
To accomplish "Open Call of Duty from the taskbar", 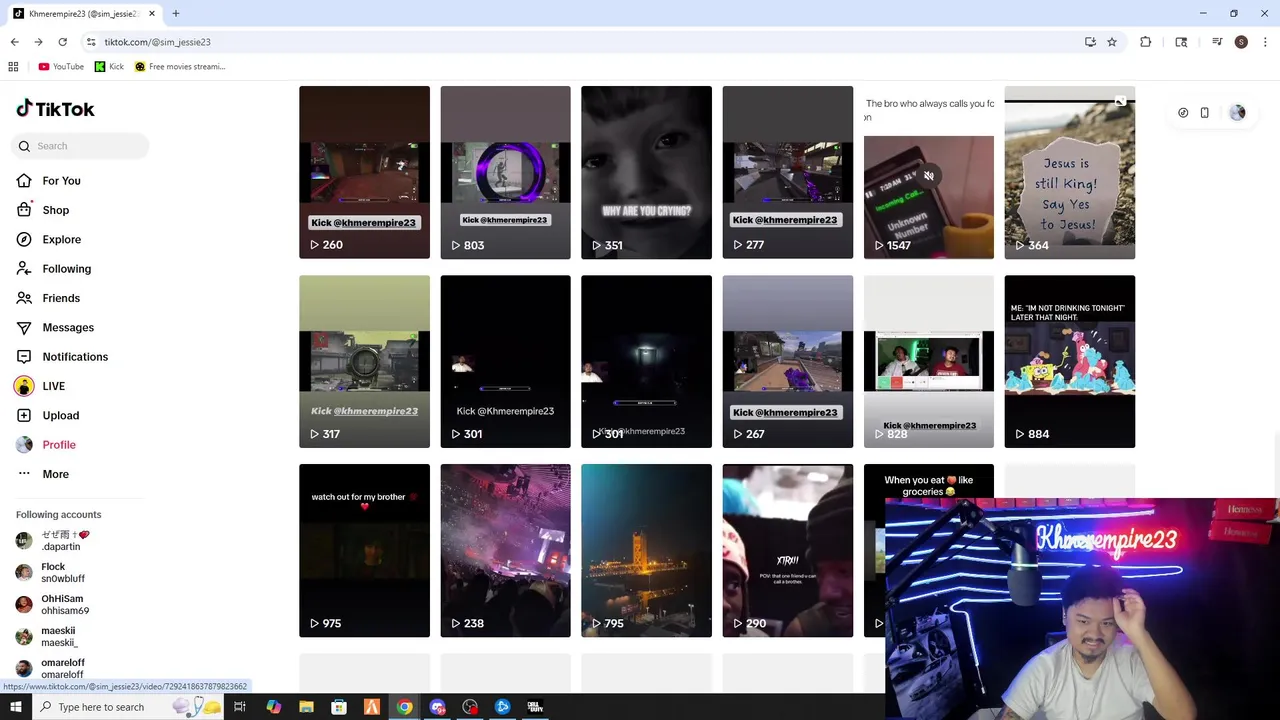I will point(535,707).
